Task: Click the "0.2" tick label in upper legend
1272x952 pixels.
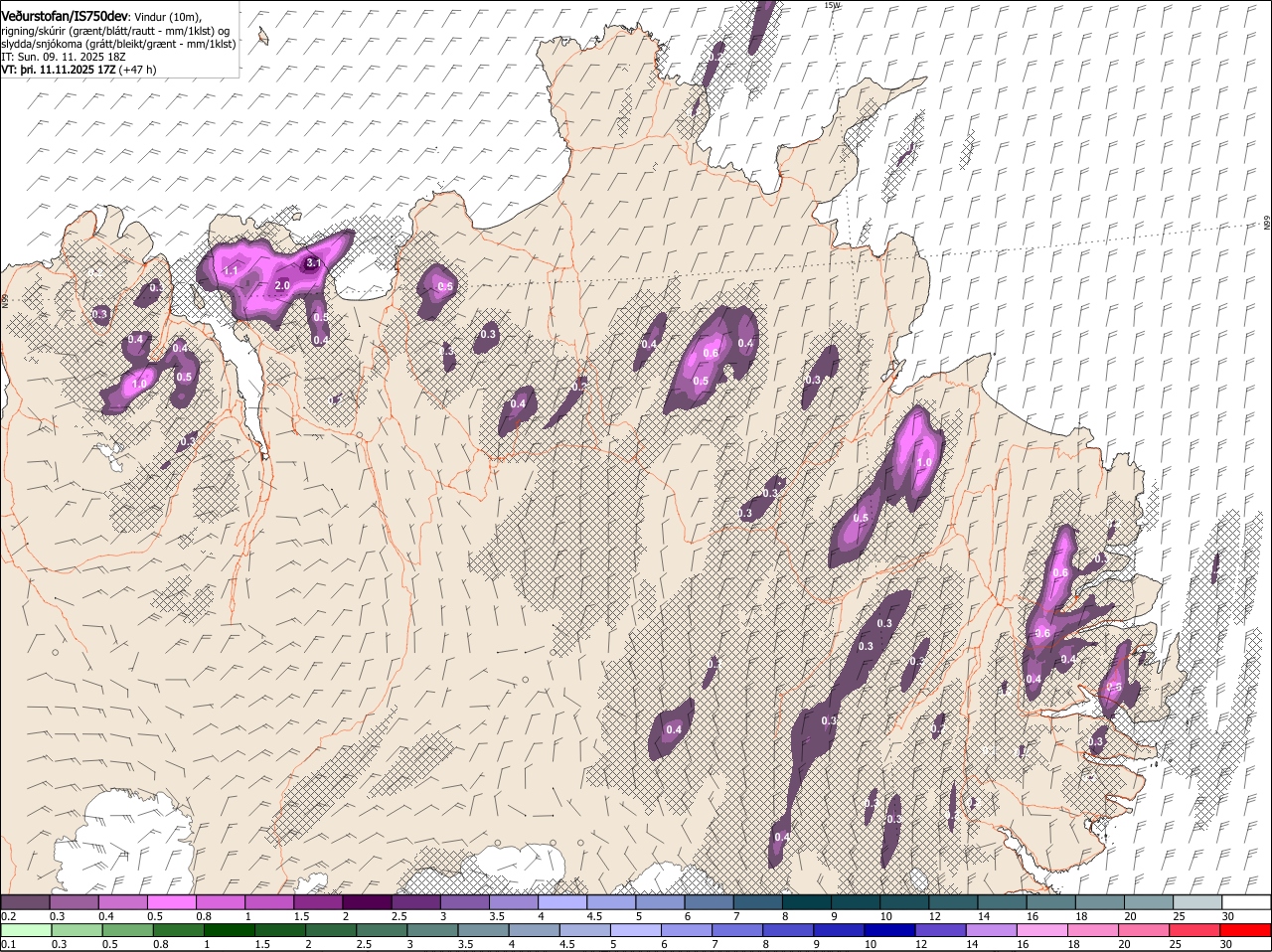Action: coord(8,915)
